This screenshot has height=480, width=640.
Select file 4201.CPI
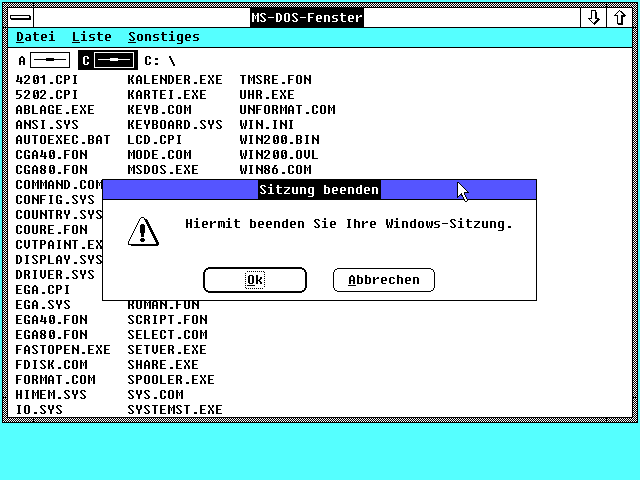(x=47, y=80)
